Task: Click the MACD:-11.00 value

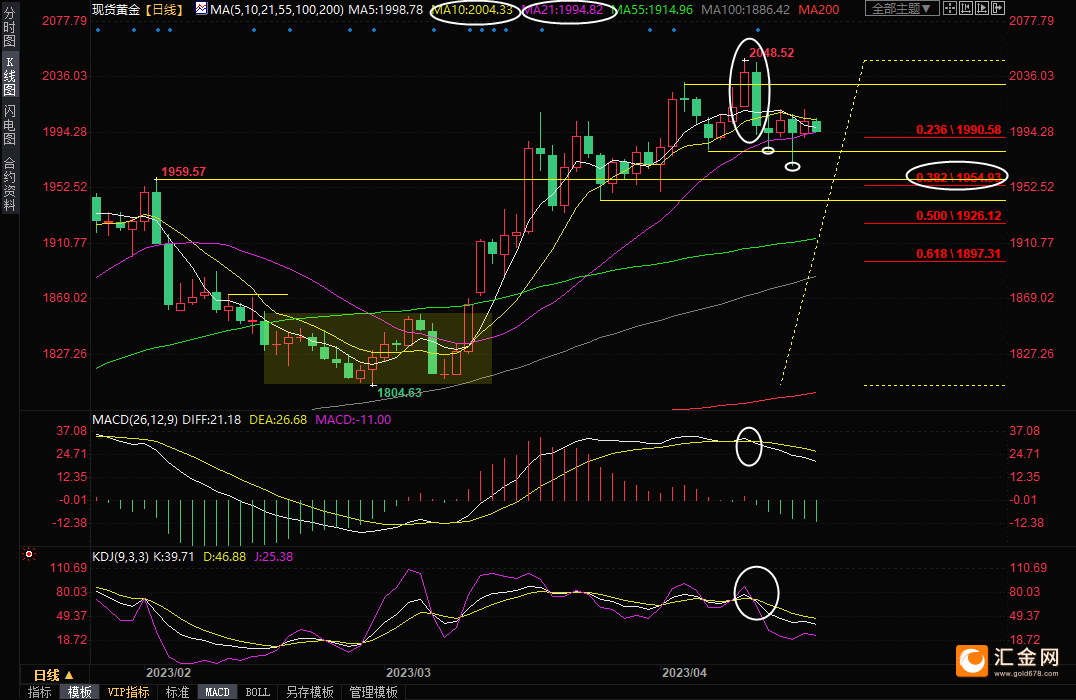Action: [x=353, y=419]
